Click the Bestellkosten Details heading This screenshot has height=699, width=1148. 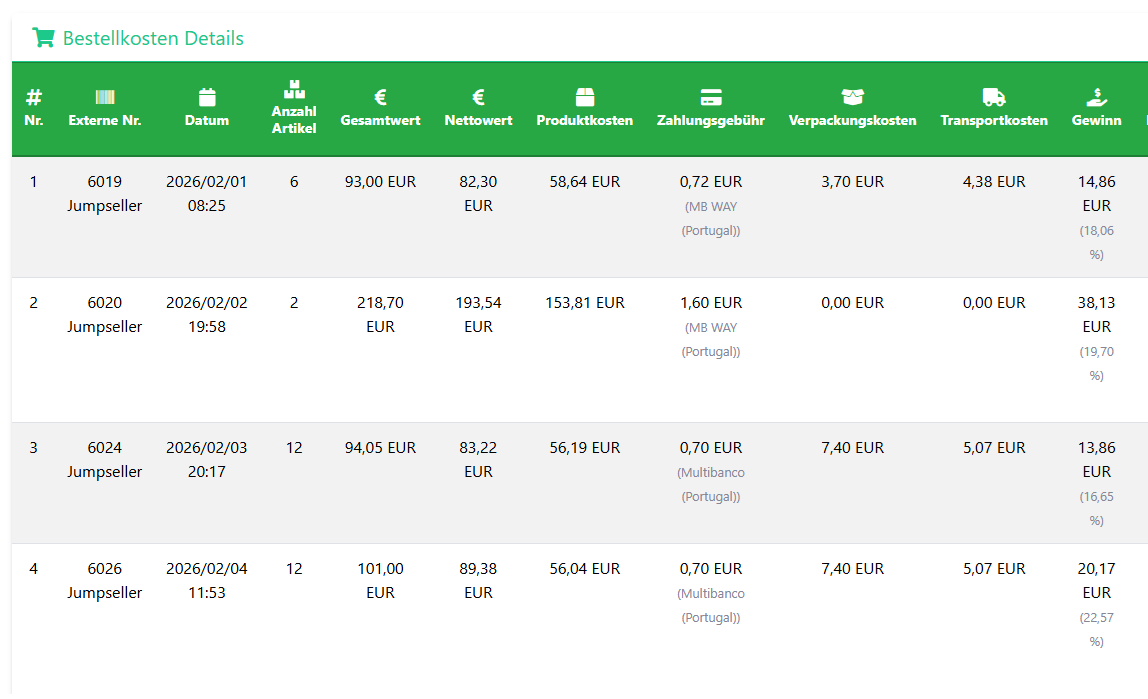pyautogui.click(x=153, y=38)
